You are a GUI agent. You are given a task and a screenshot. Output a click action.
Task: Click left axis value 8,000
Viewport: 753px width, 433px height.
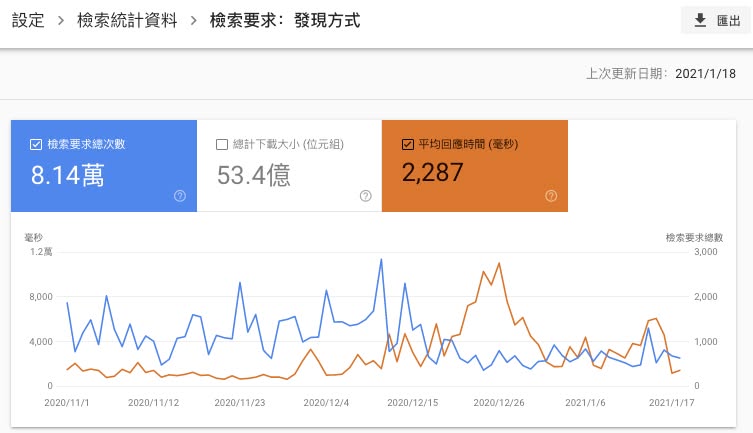(x=41, y=297)
